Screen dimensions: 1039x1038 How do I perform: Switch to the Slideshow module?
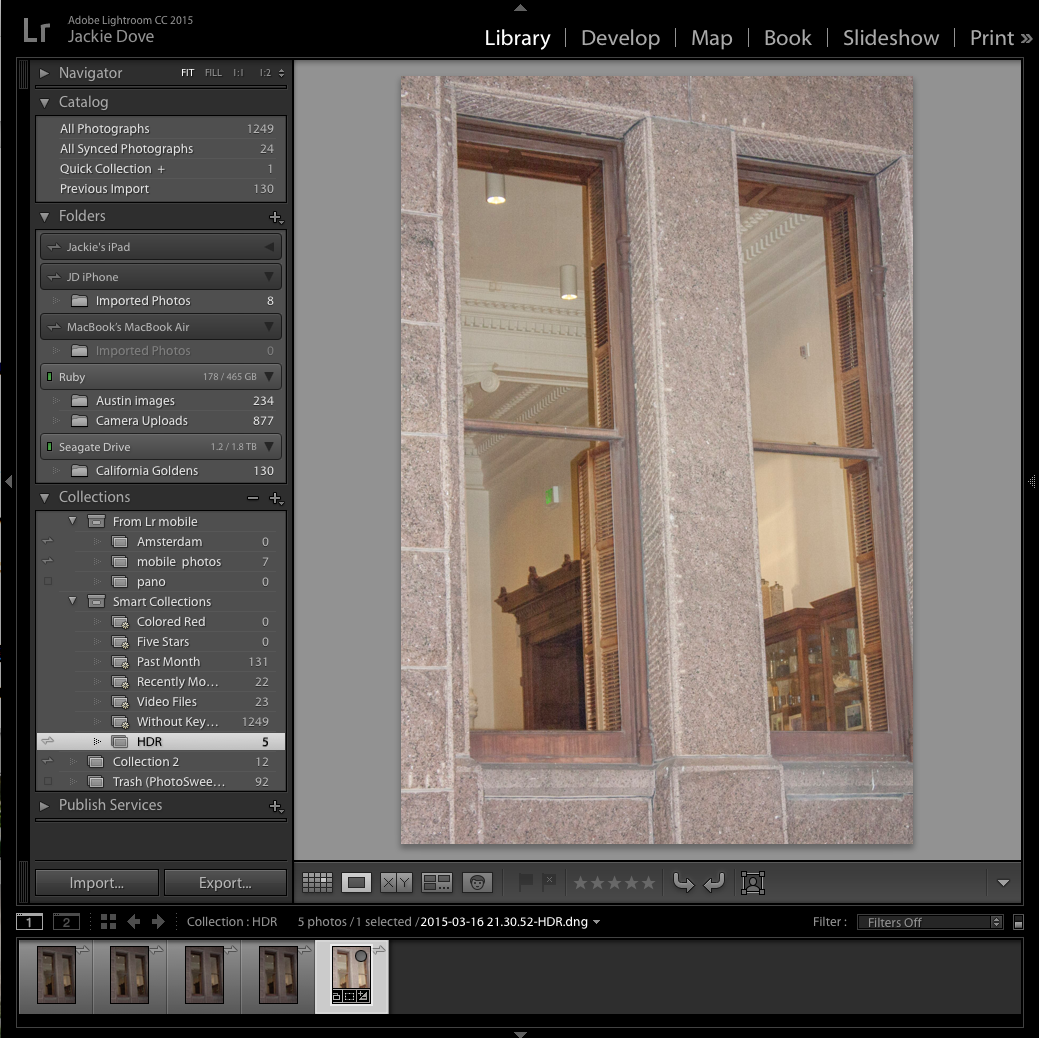click(x=891, y=38)
